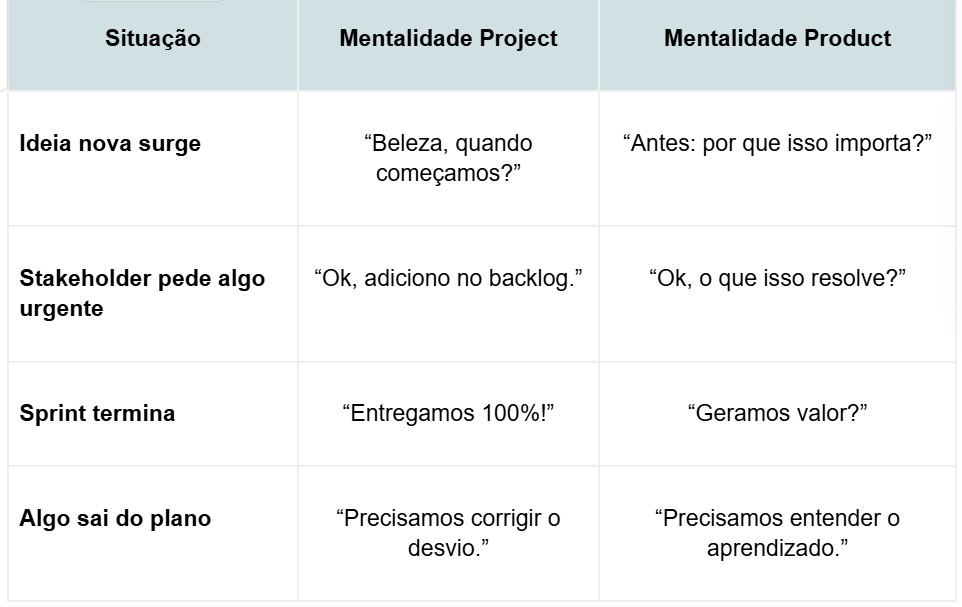The image size is (962, 607).
Task: Click the 'Sprint termina' row label
Action: [x=97, y=413]
